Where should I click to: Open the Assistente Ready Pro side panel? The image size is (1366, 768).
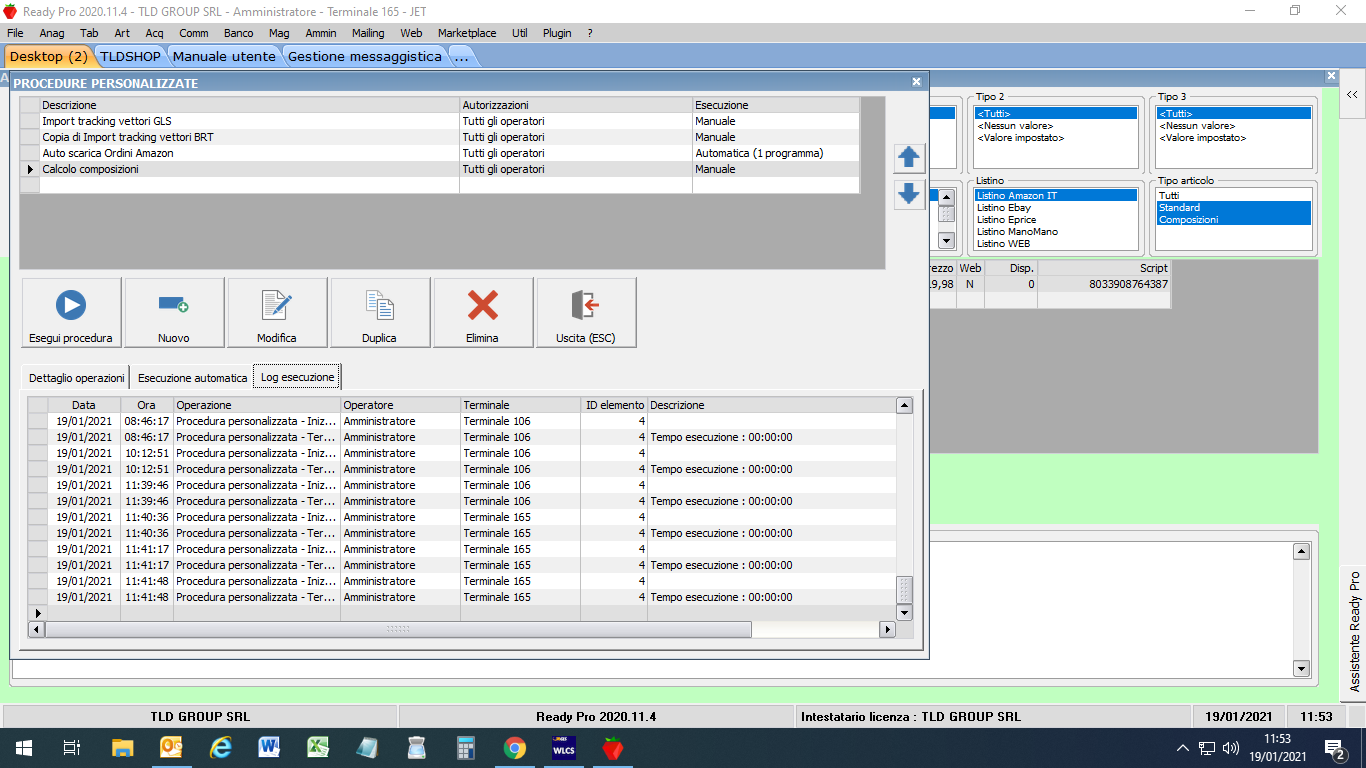(1354, 631)
